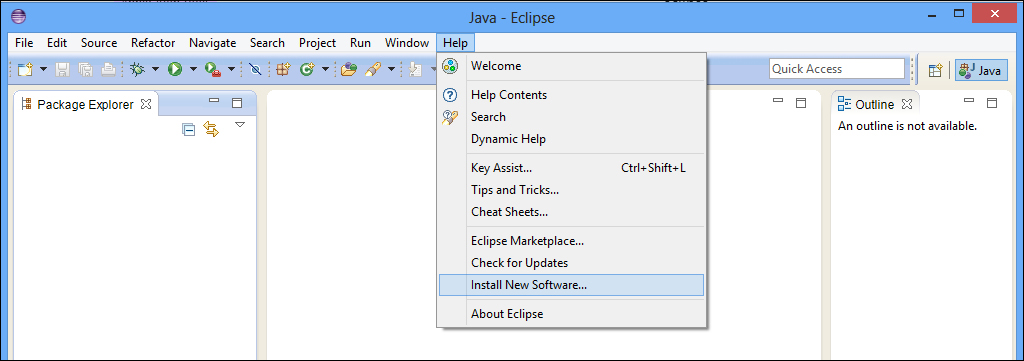The image size is (1024, 361).
Task: Open the Run dropdown arrow
Action: pyautogui.click(x=193, y=69)
